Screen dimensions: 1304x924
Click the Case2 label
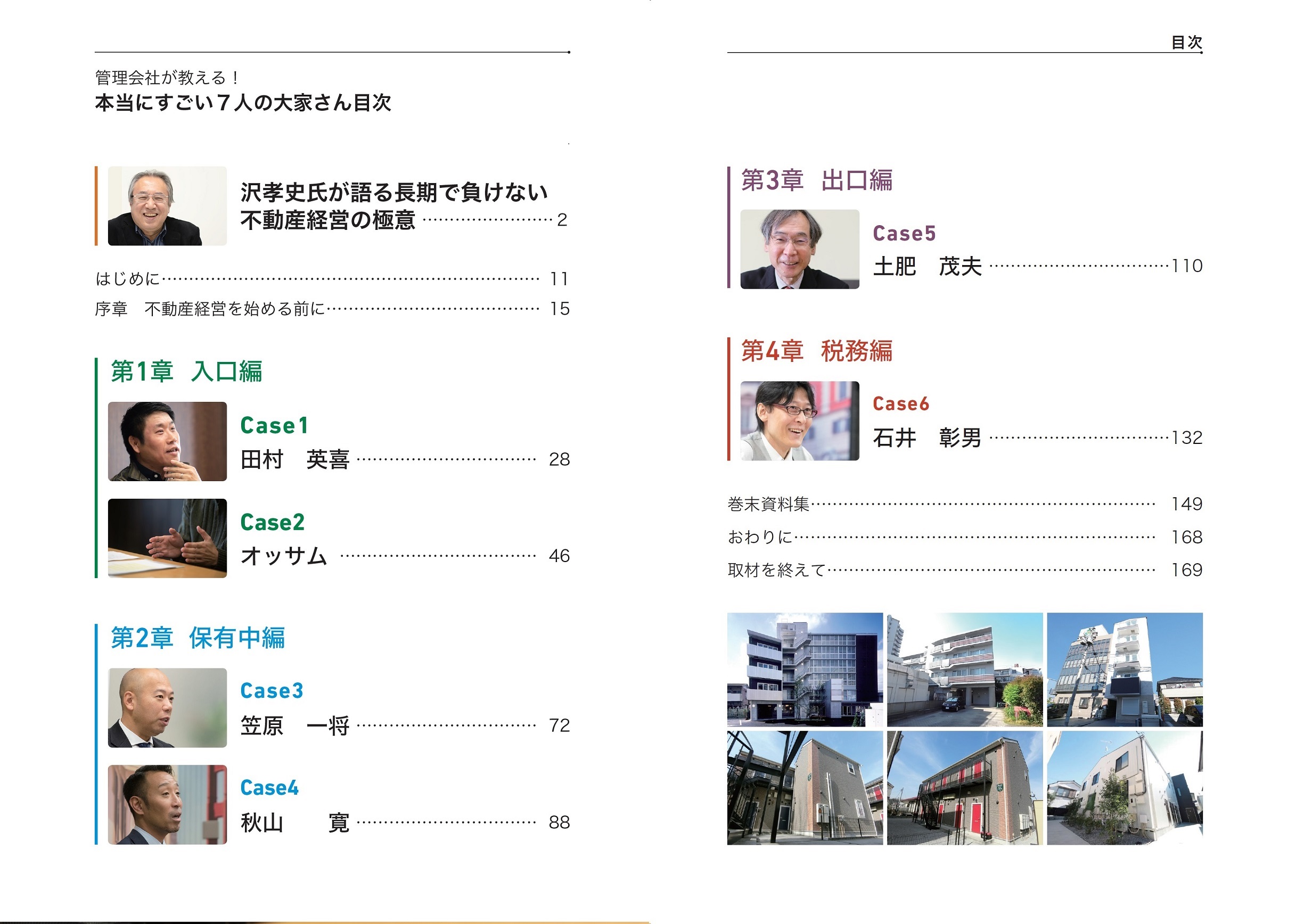click(273, 522)
